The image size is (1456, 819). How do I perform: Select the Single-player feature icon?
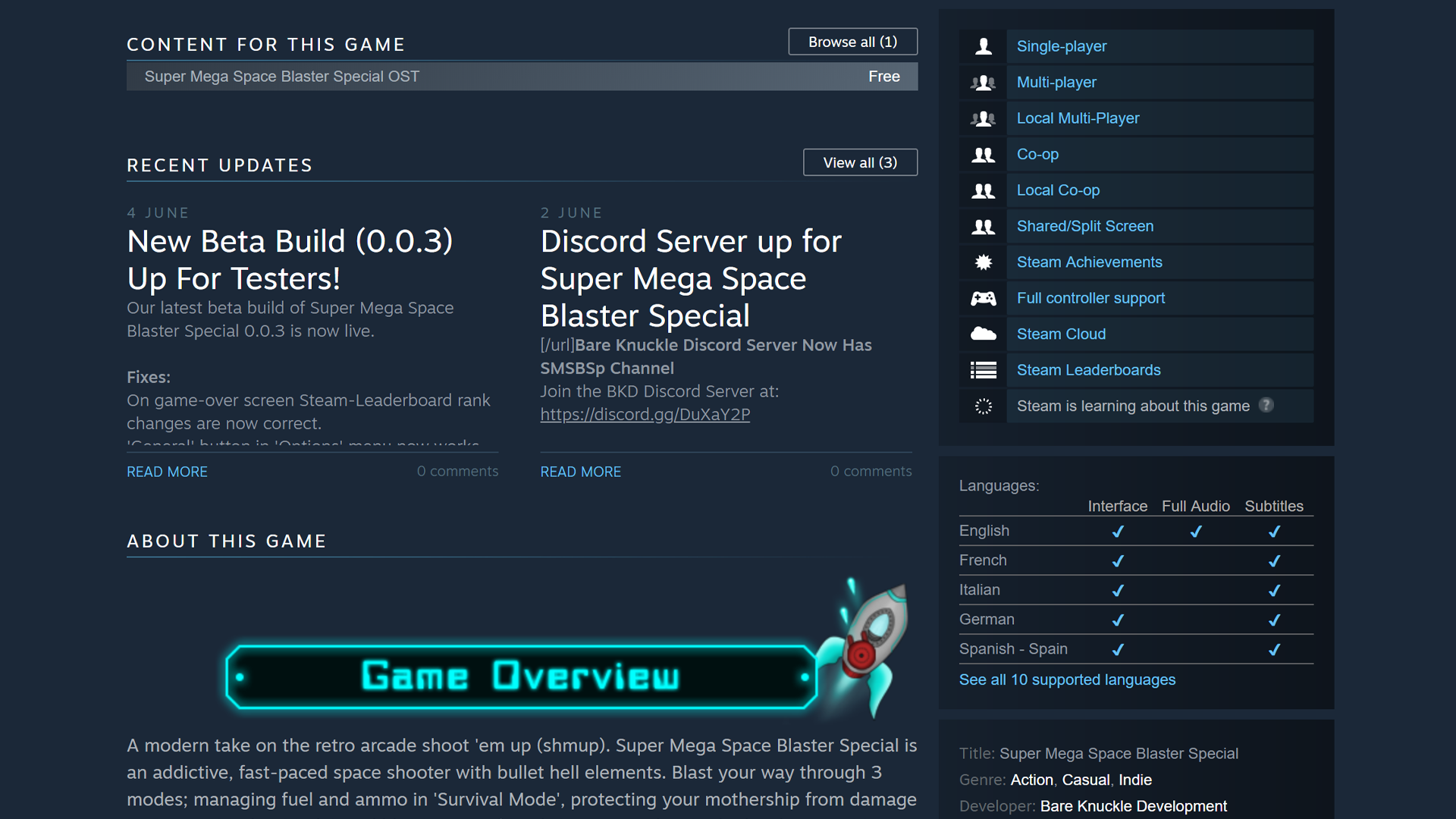tap(983, 46)
